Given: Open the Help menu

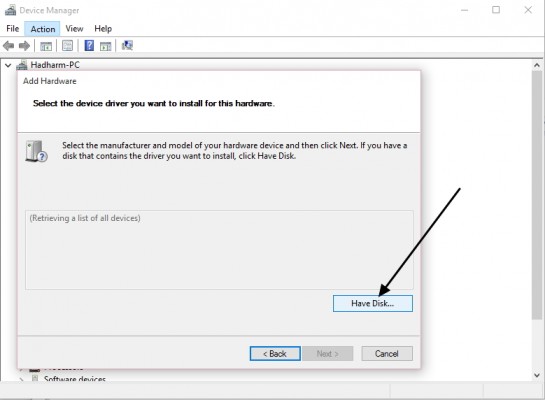Looking at the screenshot, I should coord(103,28).
